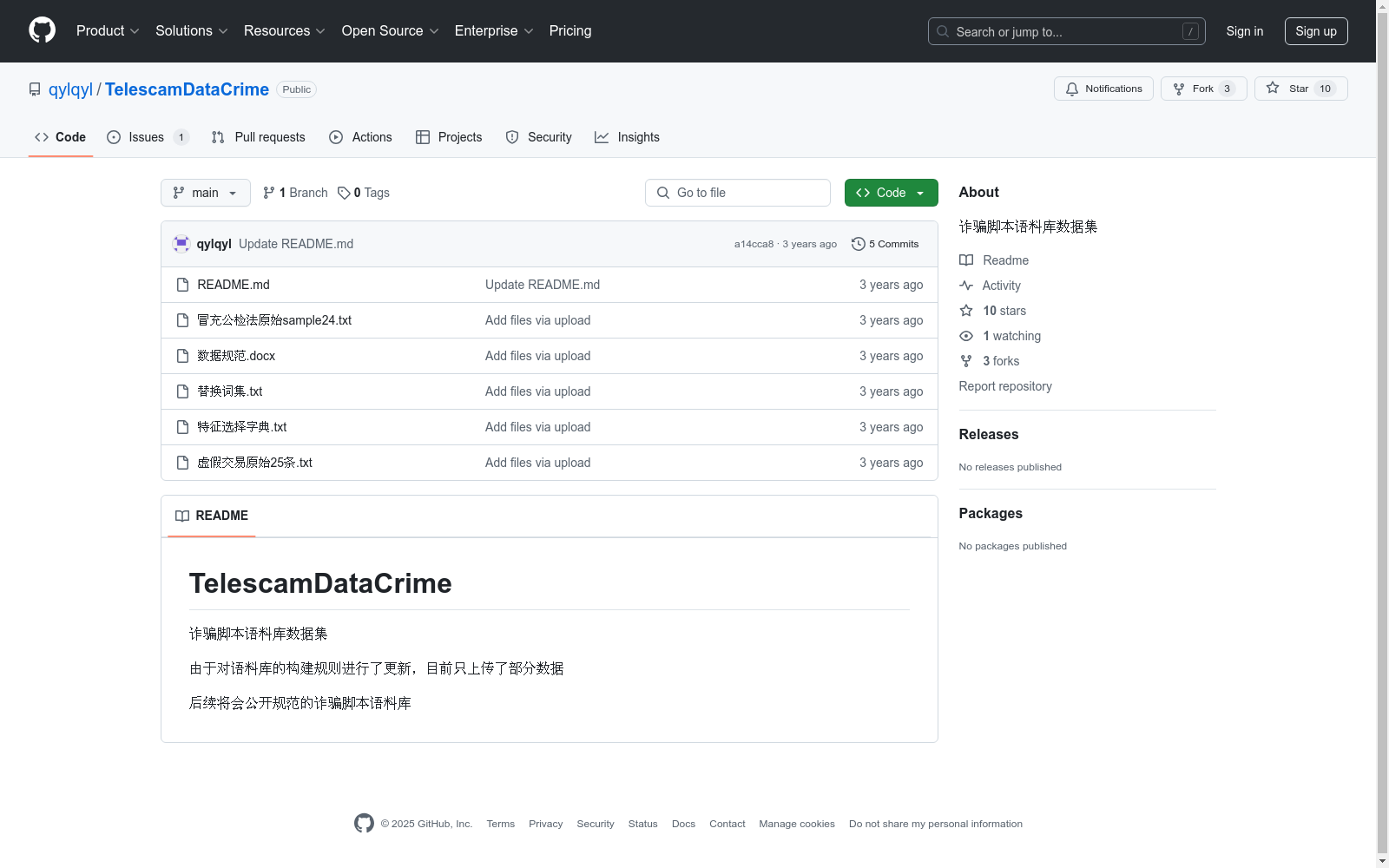View the 0 Tags link

coord(364,193)
